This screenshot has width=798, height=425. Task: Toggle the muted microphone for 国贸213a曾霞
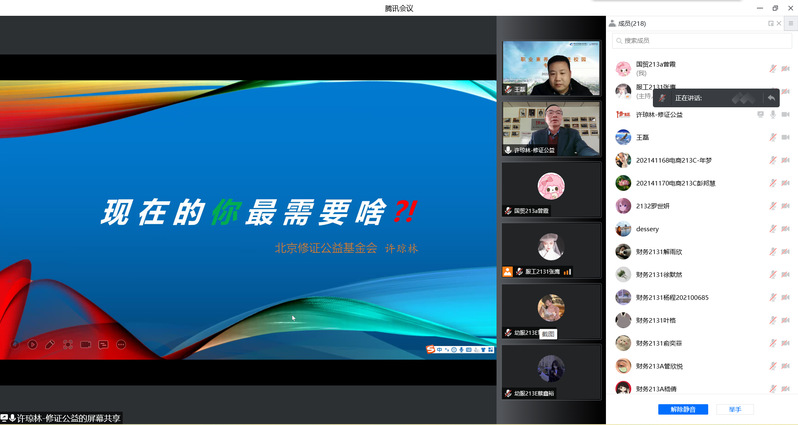click(x=772, y=68)
